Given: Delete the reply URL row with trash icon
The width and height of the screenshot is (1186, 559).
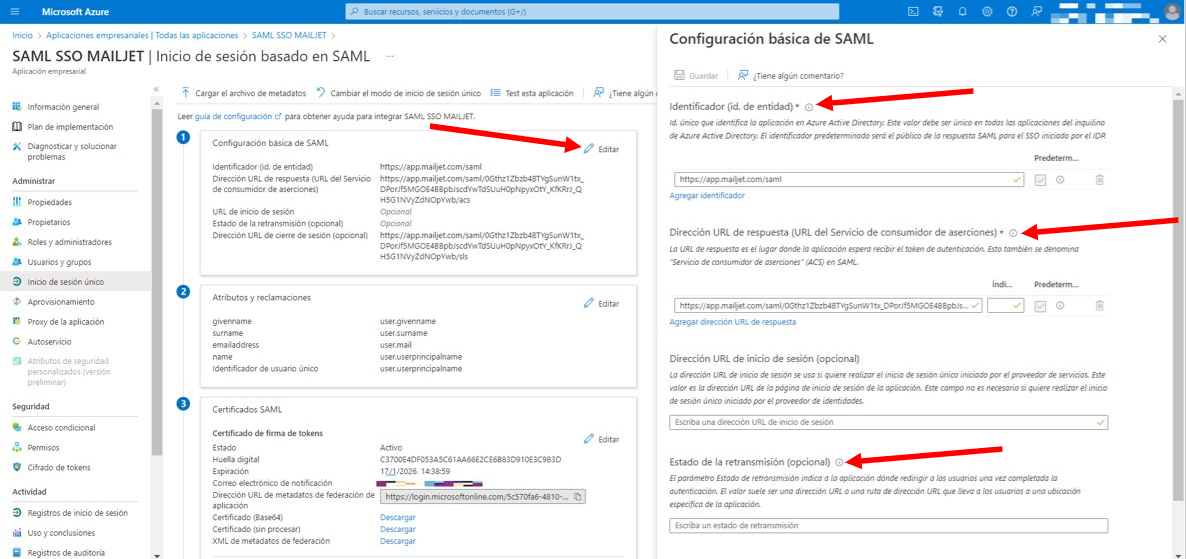Looking at the screenshot, I should [1099, 306].
